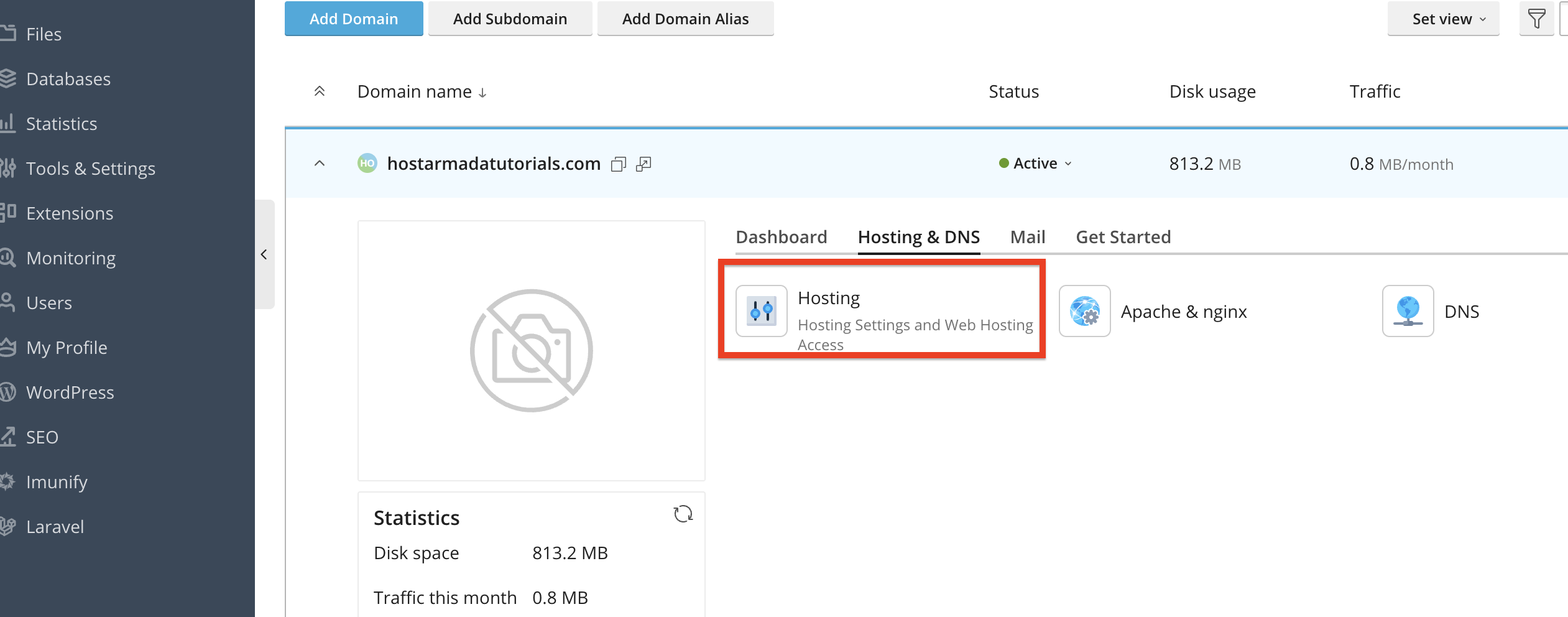This screenshot has height=617, width=1568.
Task: Switch to the Mail tab
Action: click(x=1027, y=236)
